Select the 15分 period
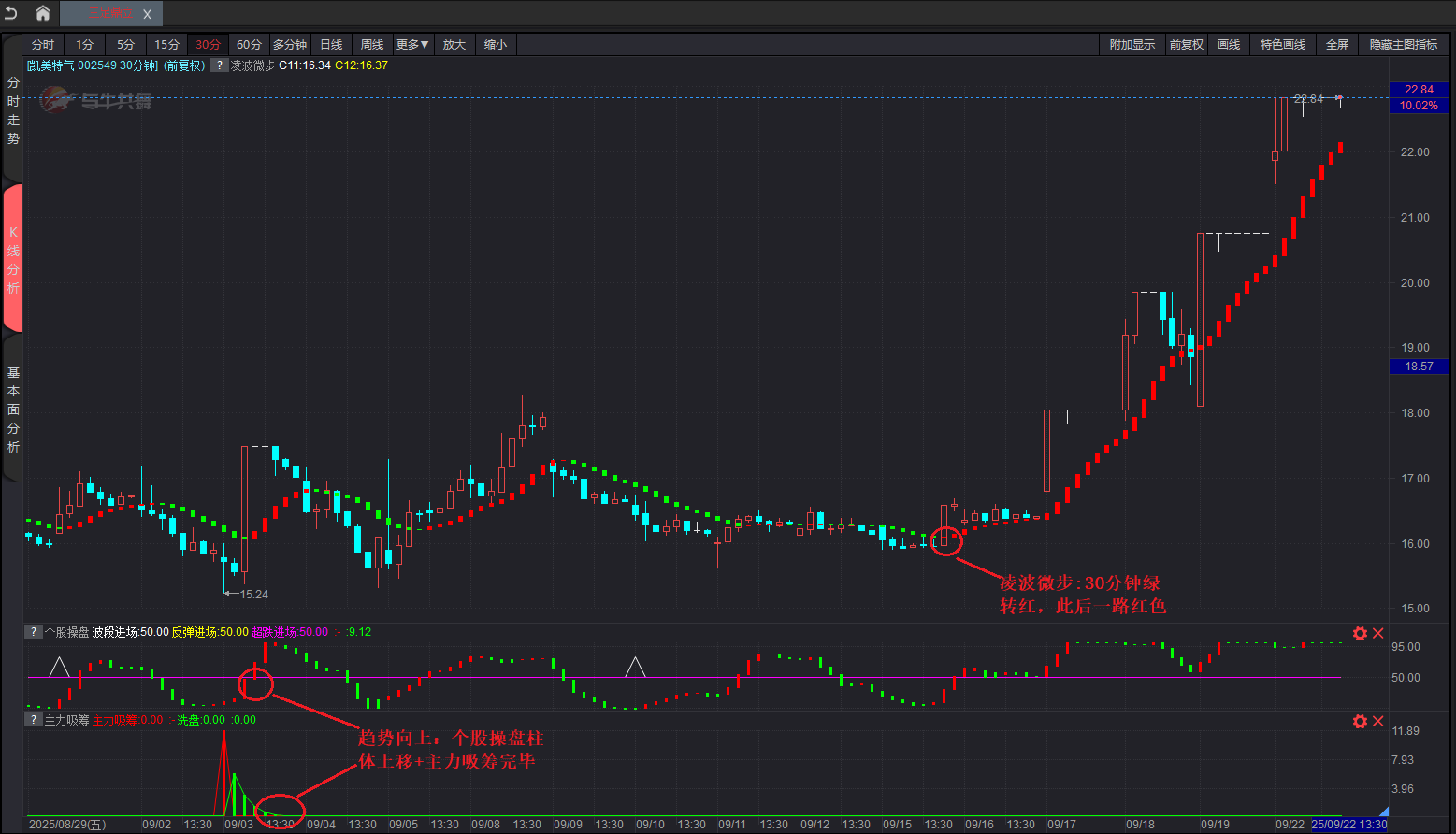Viewport: 1456px width, 834px height. (167, 45)
